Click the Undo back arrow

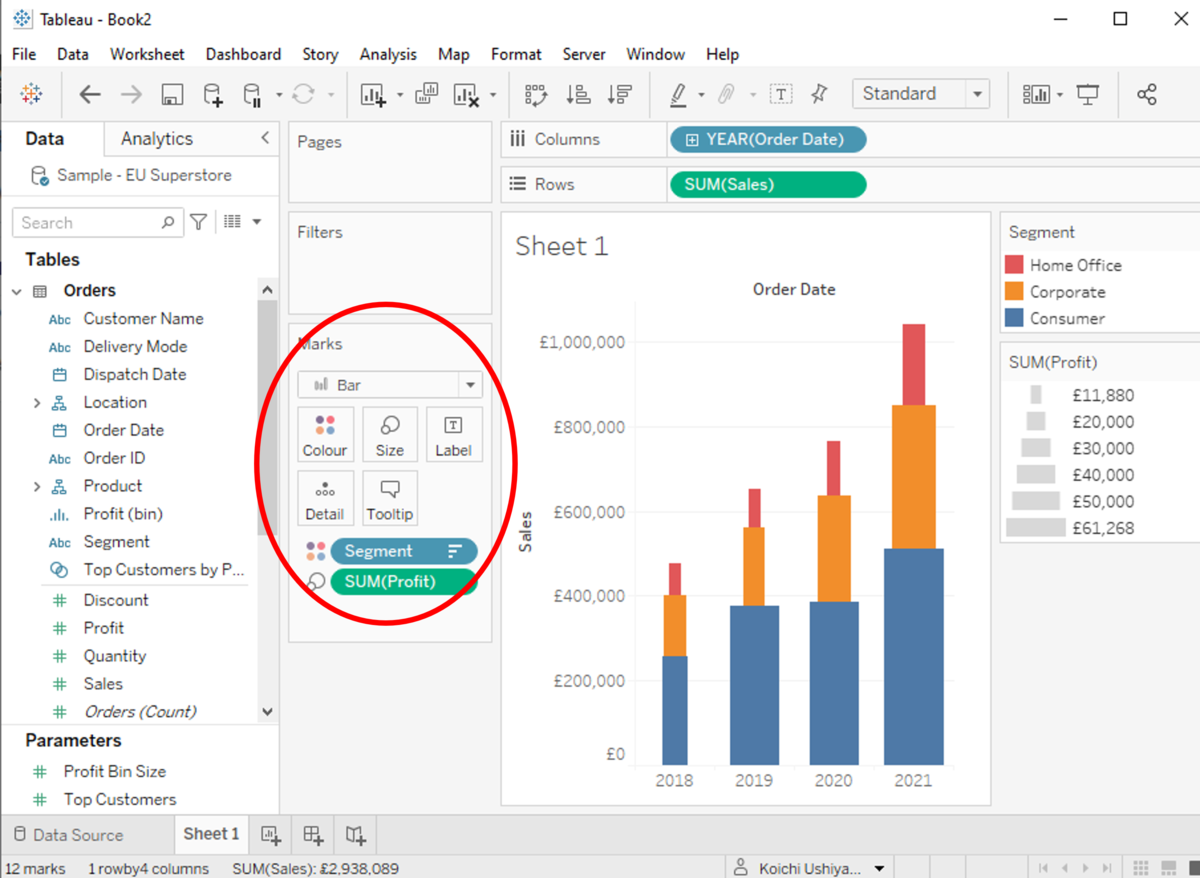pyautogui.click(x=90, y=94)
